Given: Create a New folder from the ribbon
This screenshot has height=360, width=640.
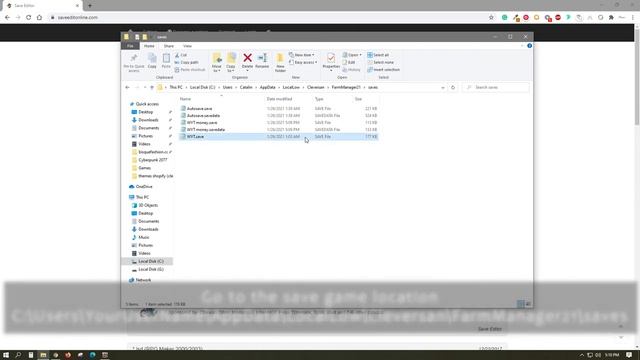Looking at the screenshot, I should [280, 62].
